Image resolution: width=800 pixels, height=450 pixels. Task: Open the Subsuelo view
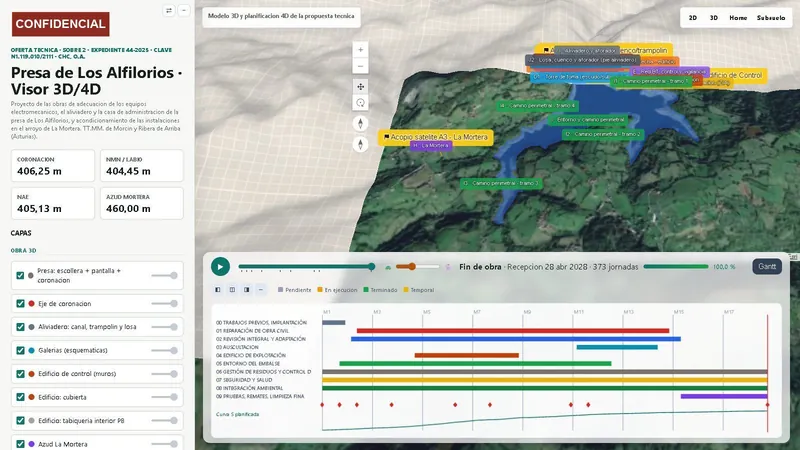coord(771,18)
